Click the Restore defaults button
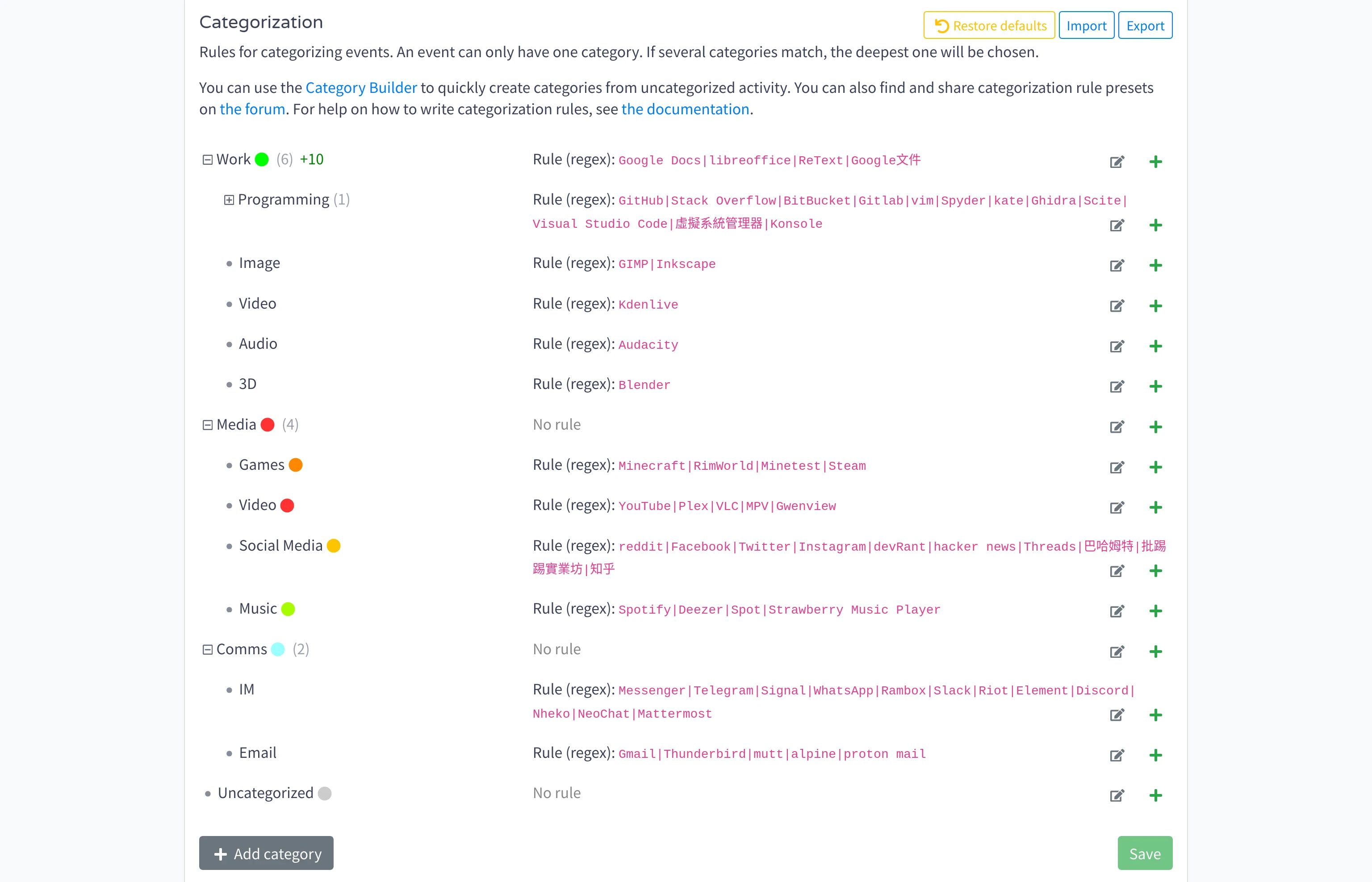This screenshot has height=882, width=1372. point(989,25)
